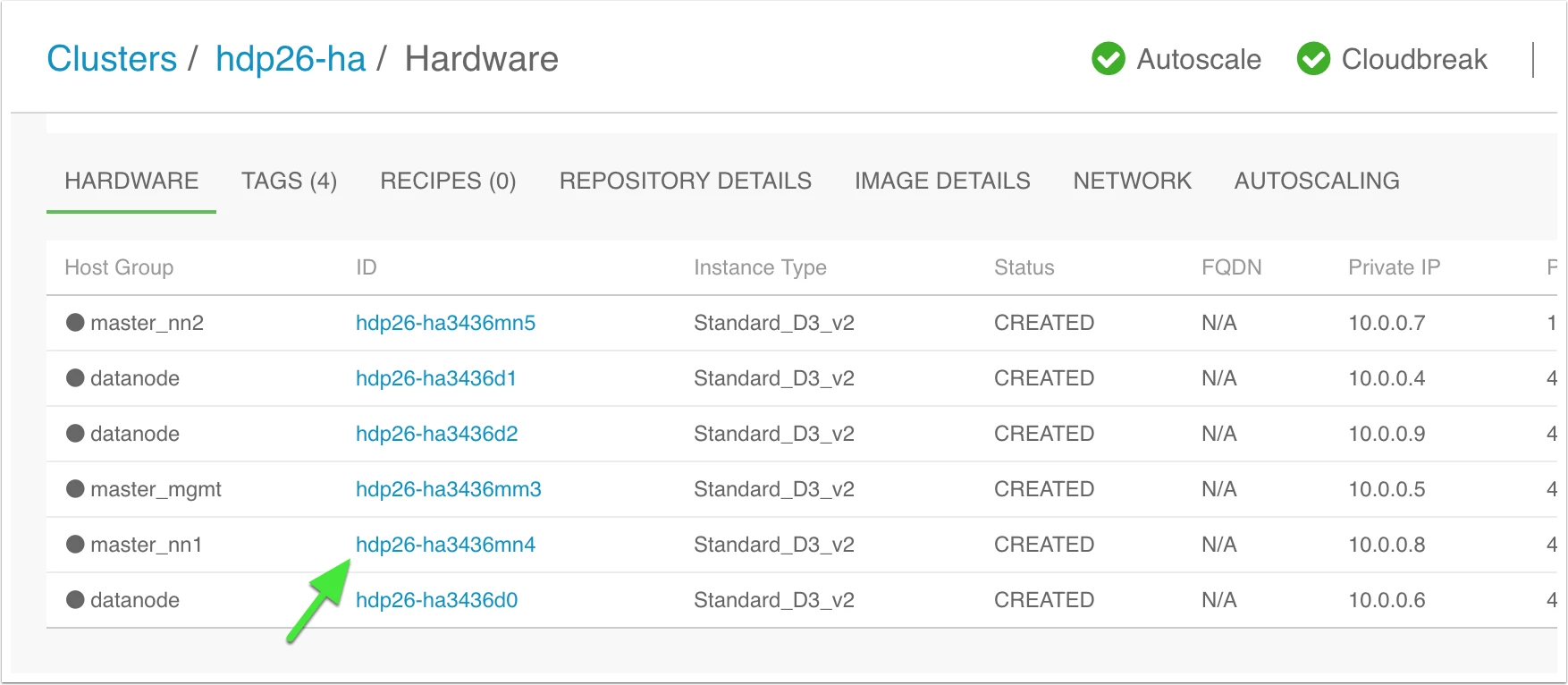Click the master_mgmt host group cell

coord(156,489)
